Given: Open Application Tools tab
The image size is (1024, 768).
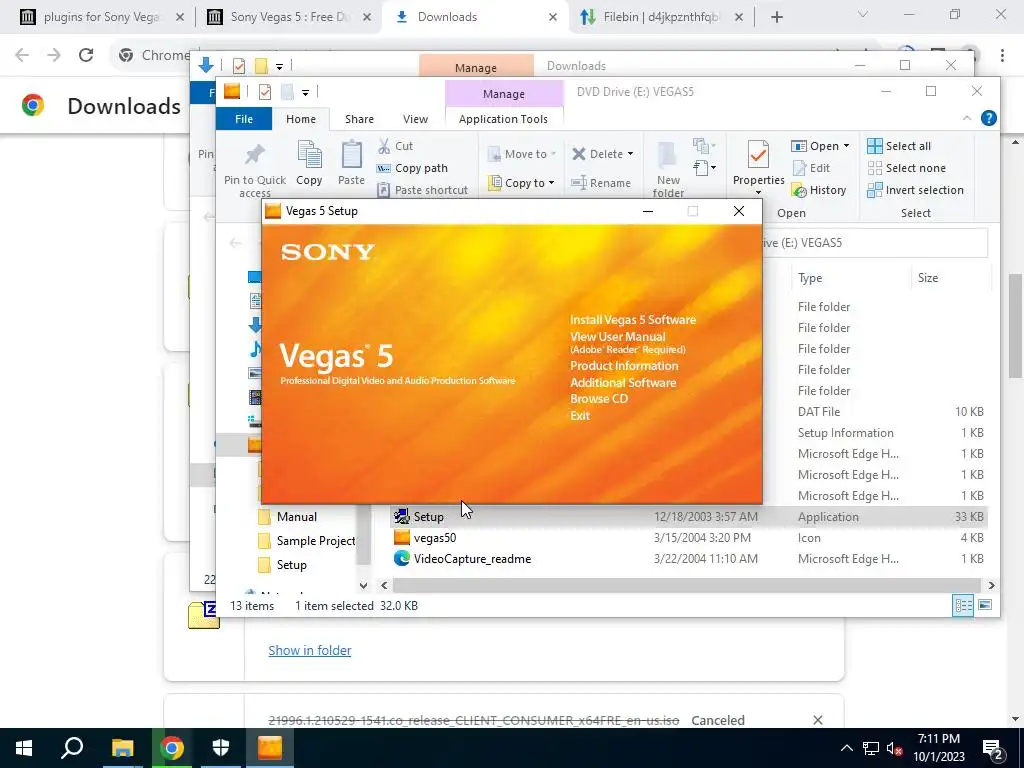Looking at the screenshot, I should 503,119.
